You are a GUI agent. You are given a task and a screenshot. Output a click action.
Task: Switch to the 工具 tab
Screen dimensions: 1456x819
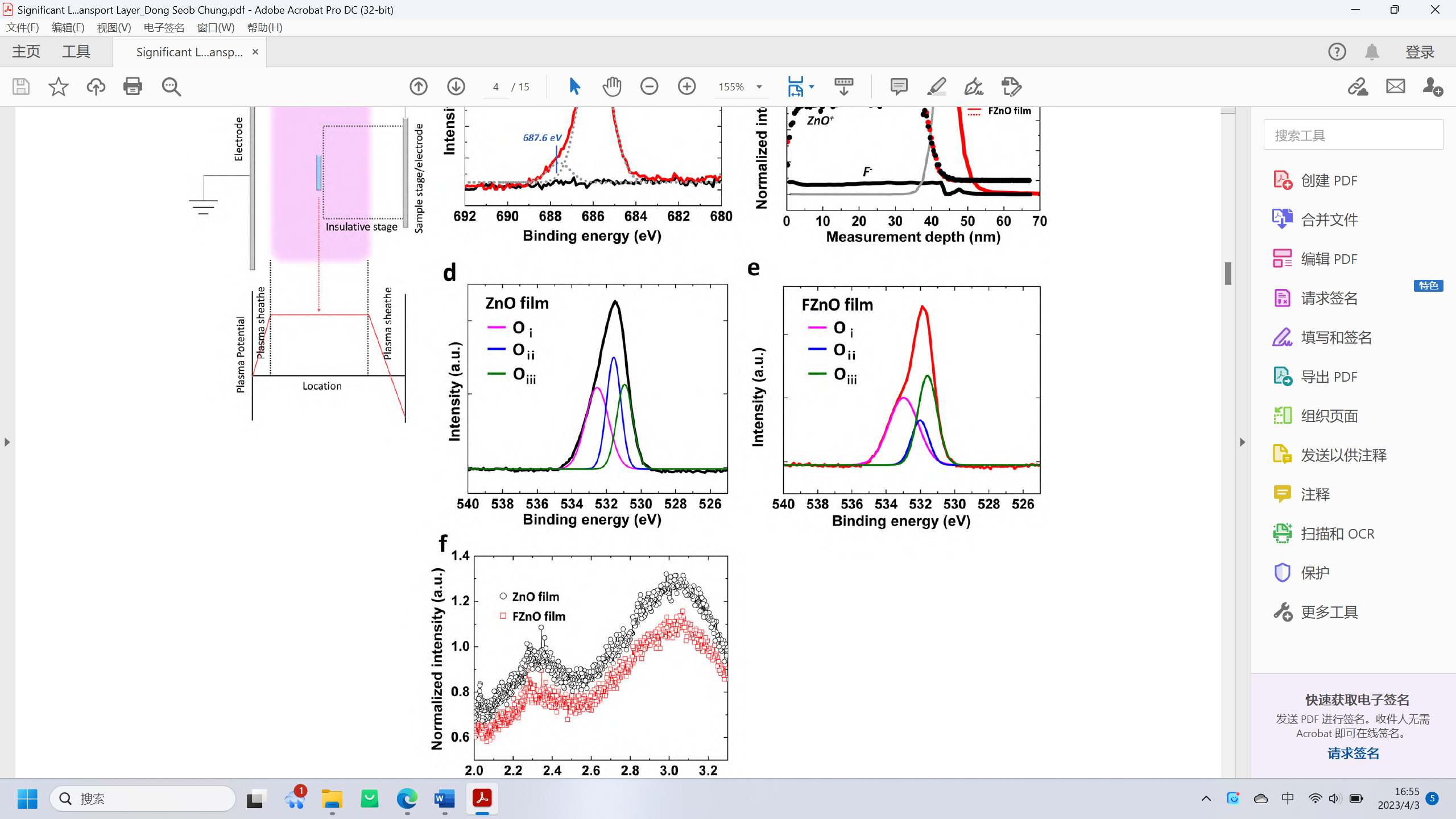pyautogui.click(x=76, y=52)
